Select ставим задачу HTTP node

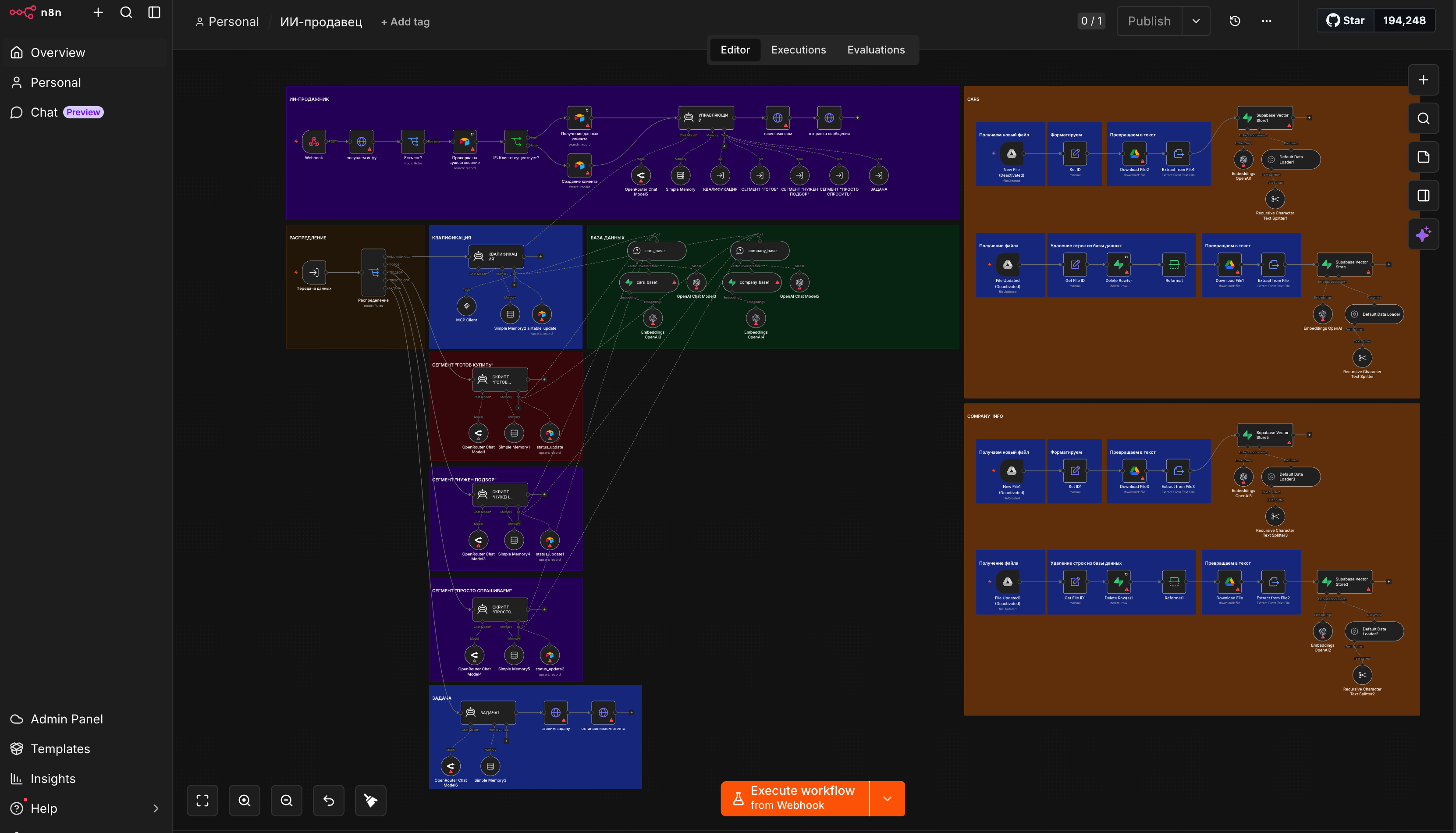(x=556, y=713)
